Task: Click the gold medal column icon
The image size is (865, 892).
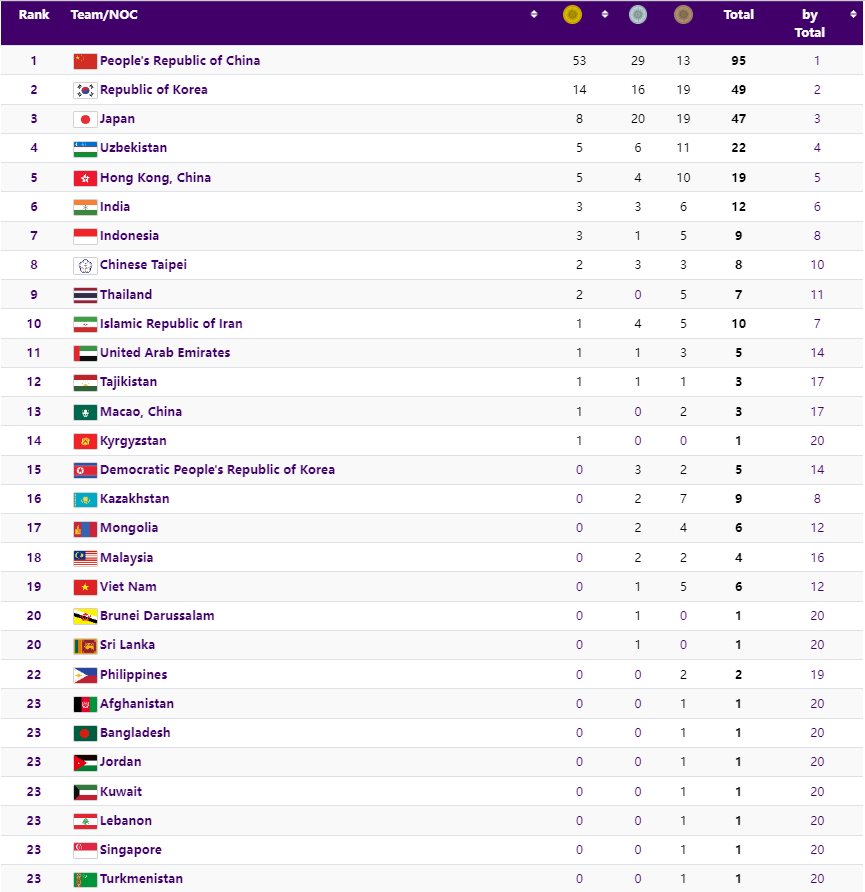Action: (x=572, y=15)
